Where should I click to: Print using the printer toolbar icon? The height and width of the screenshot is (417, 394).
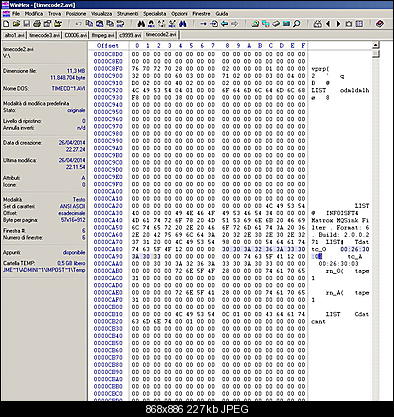pos(37,24)
